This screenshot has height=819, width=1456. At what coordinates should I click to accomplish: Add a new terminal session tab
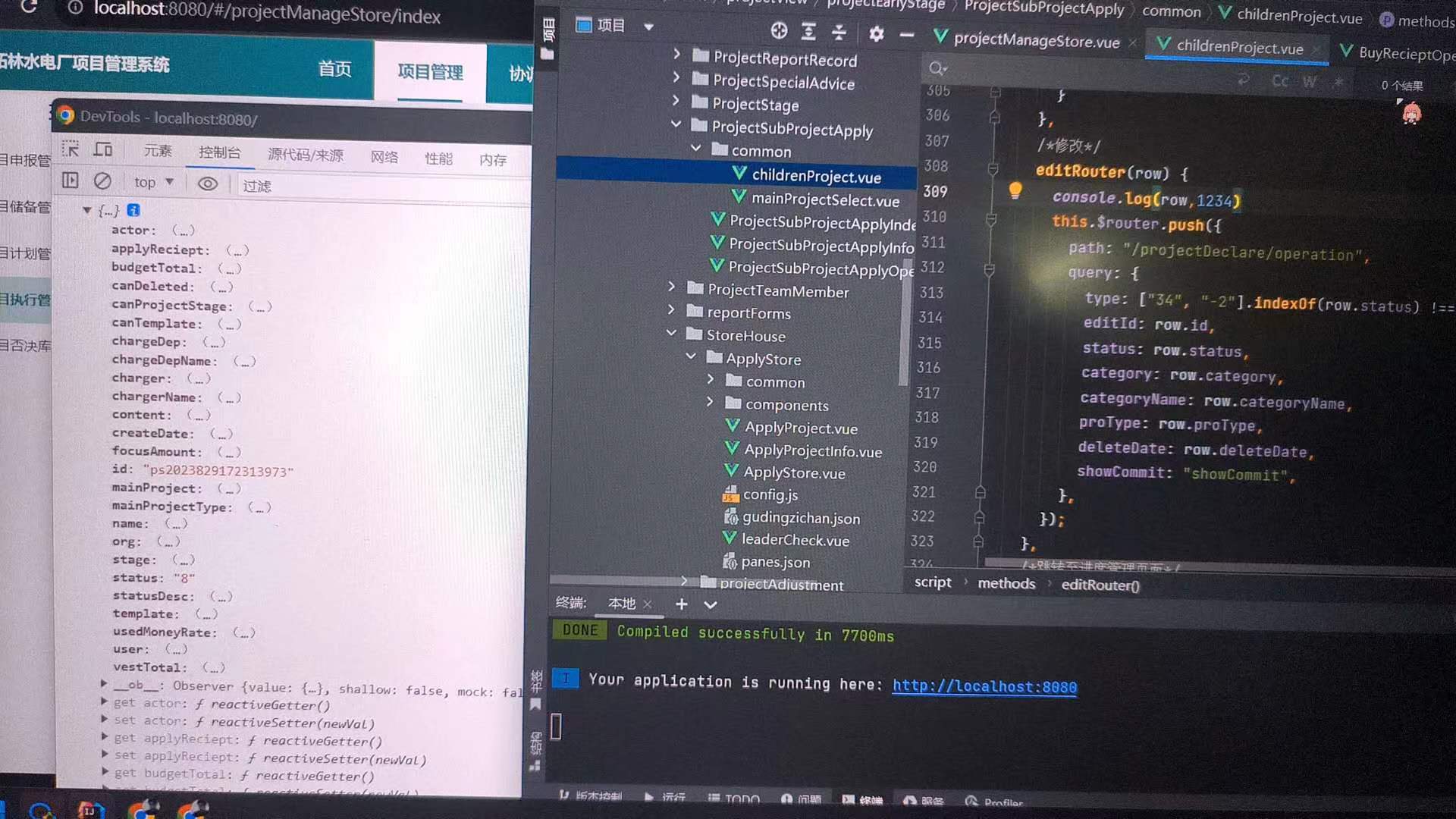tap(681, 604)
